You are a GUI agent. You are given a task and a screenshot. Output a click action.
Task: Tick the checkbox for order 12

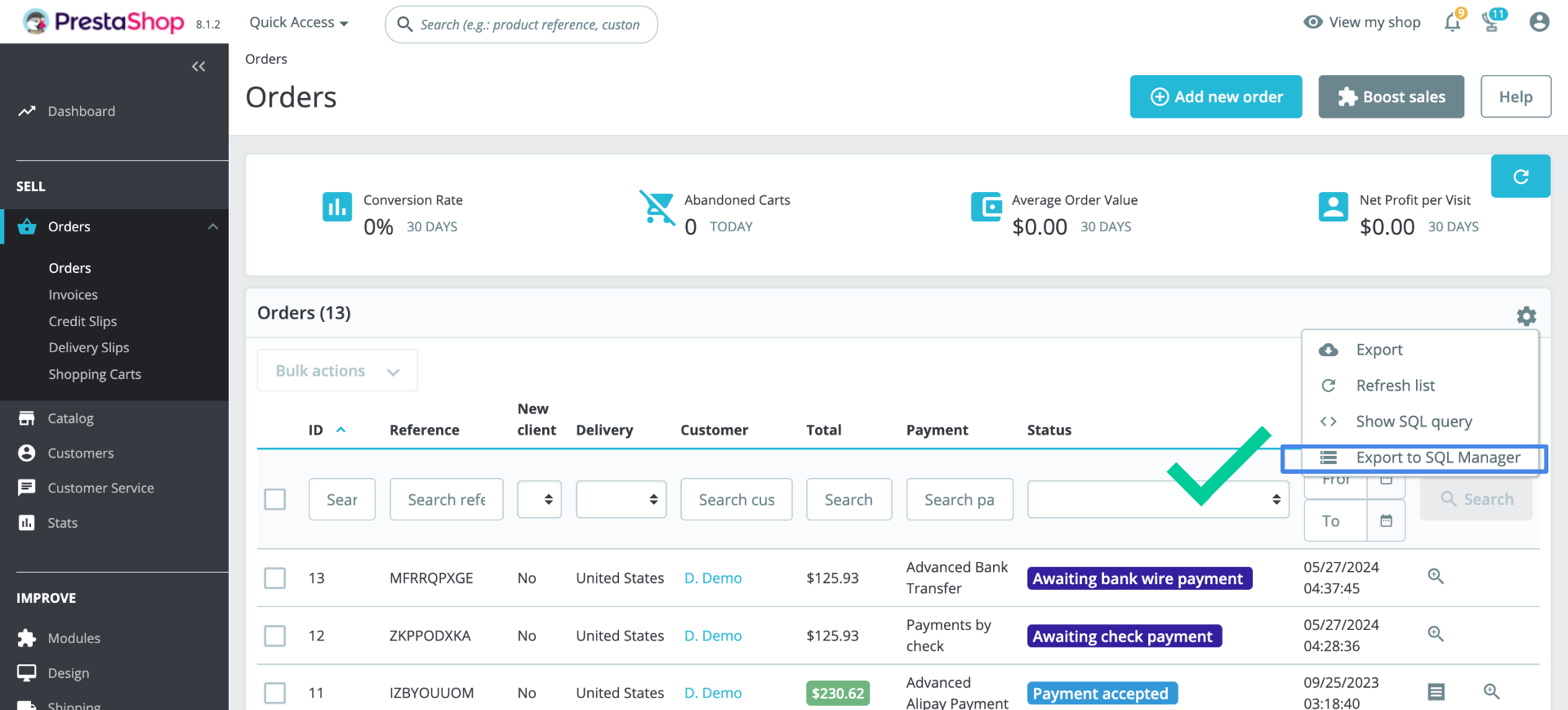pos(275,636)
